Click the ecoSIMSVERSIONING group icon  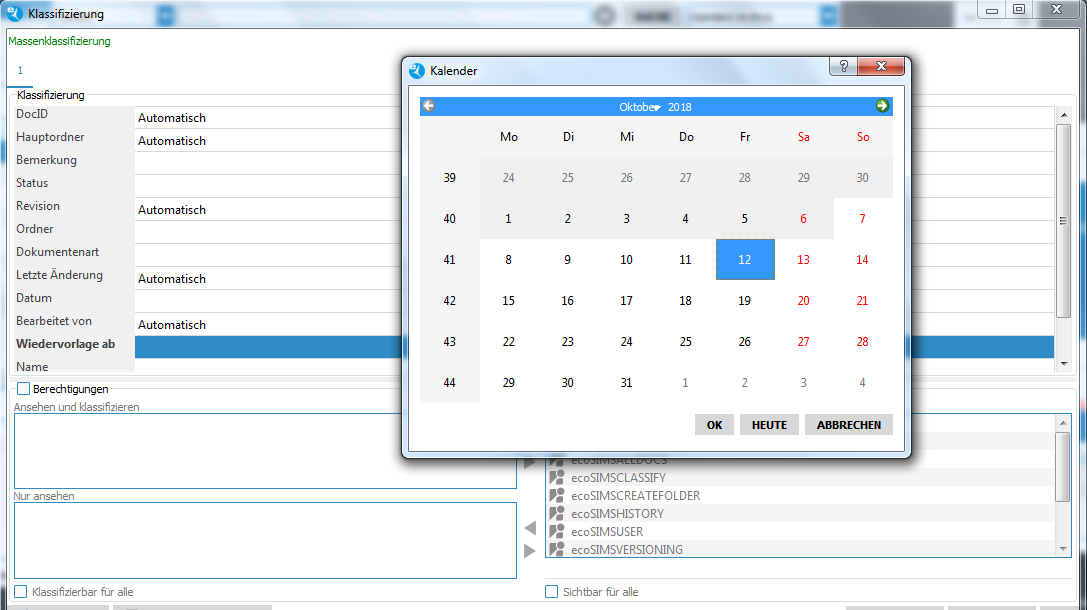tap(557, 550)
